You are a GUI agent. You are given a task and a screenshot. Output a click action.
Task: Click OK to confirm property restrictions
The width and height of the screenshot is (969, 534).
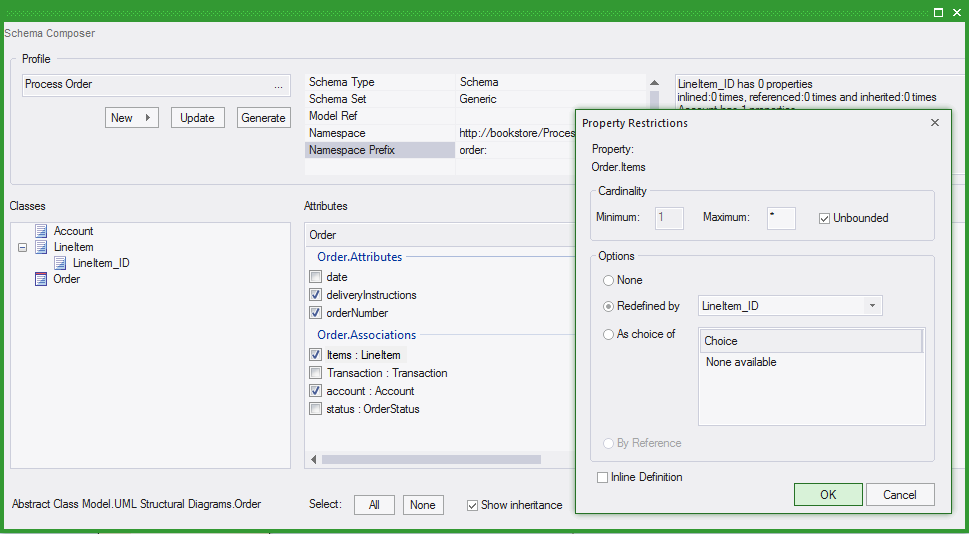tap(828, 494)
